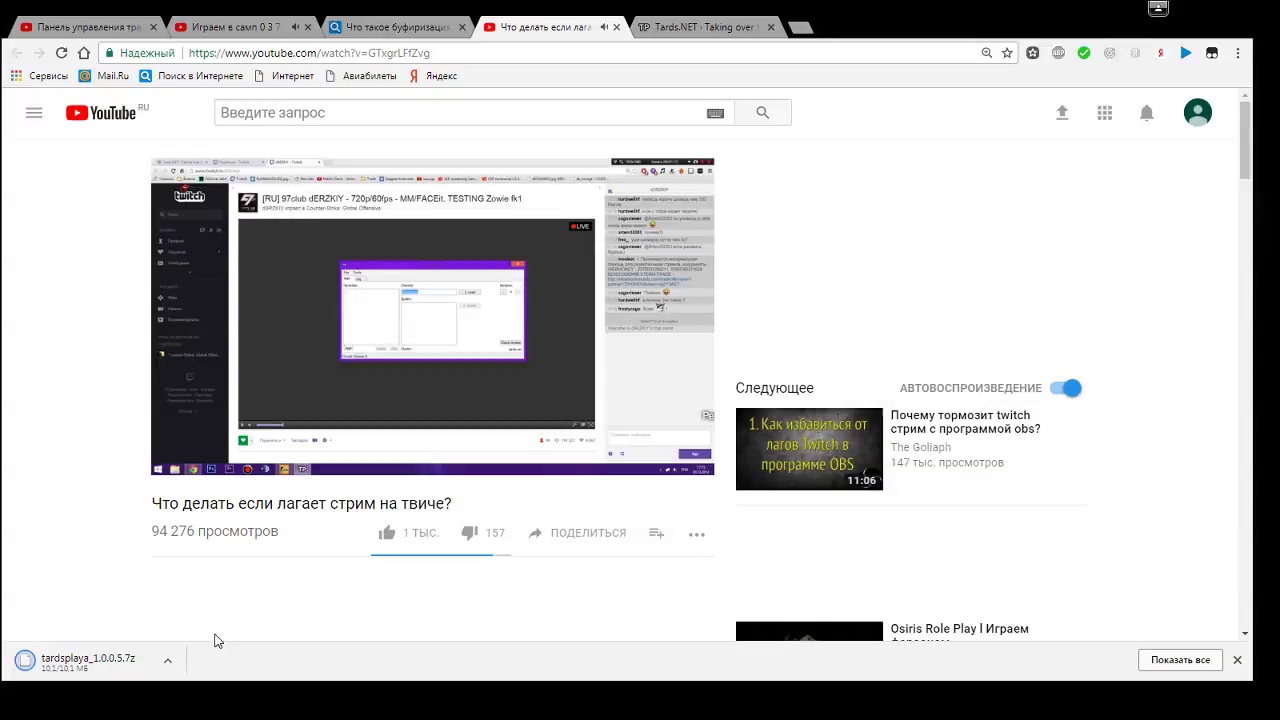The width and height of the screenshot is (1280, 720).
Task: Click the zoom magnifier in address bar
Action: (986, 53)
